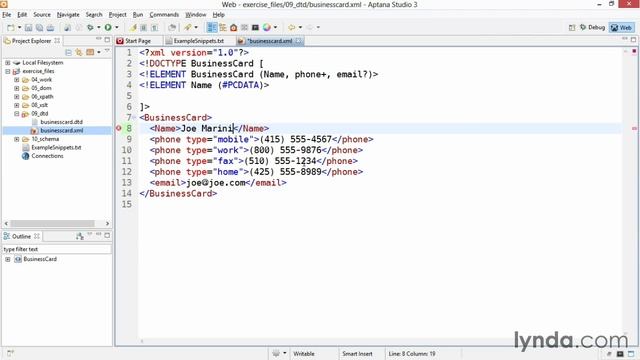The image size is (640, 360).
Task: Click the Outline sort icon
Action: (x=80, y=236)
